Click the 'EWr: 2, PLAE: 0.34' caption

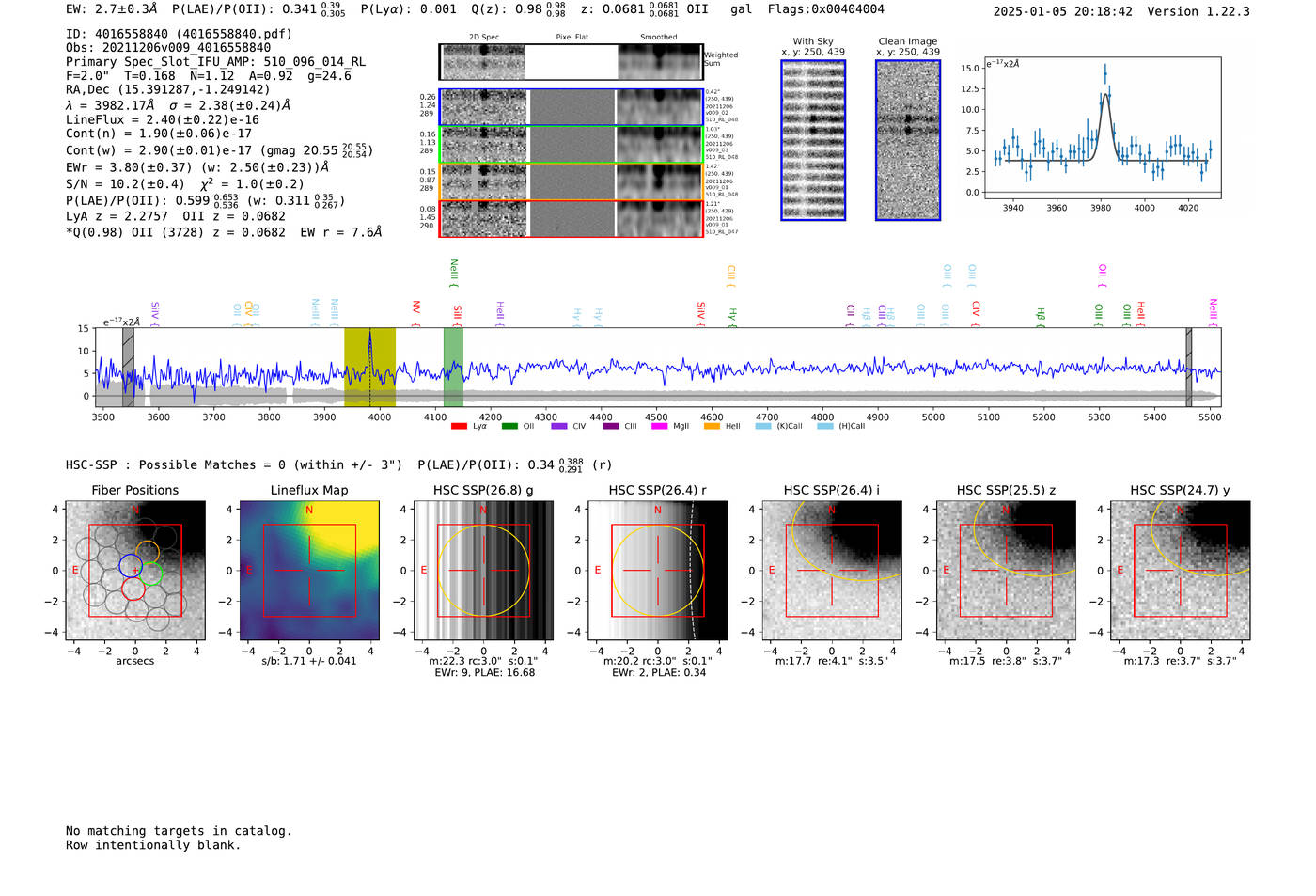658,673
